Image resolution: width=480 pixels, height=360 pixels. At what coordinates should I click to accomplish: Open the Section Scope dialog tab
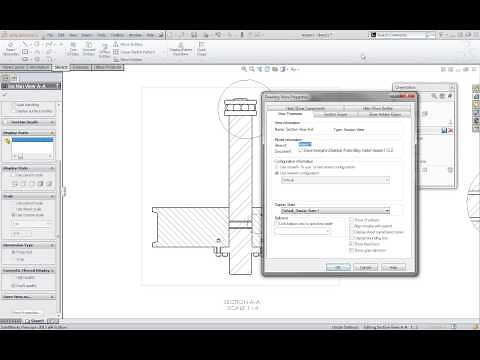point(335,115)
